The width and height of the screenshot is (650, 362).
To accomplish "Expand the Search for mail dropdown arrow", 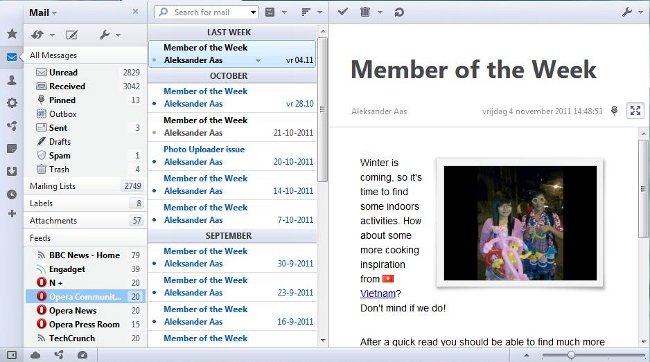I will point(253,12).
